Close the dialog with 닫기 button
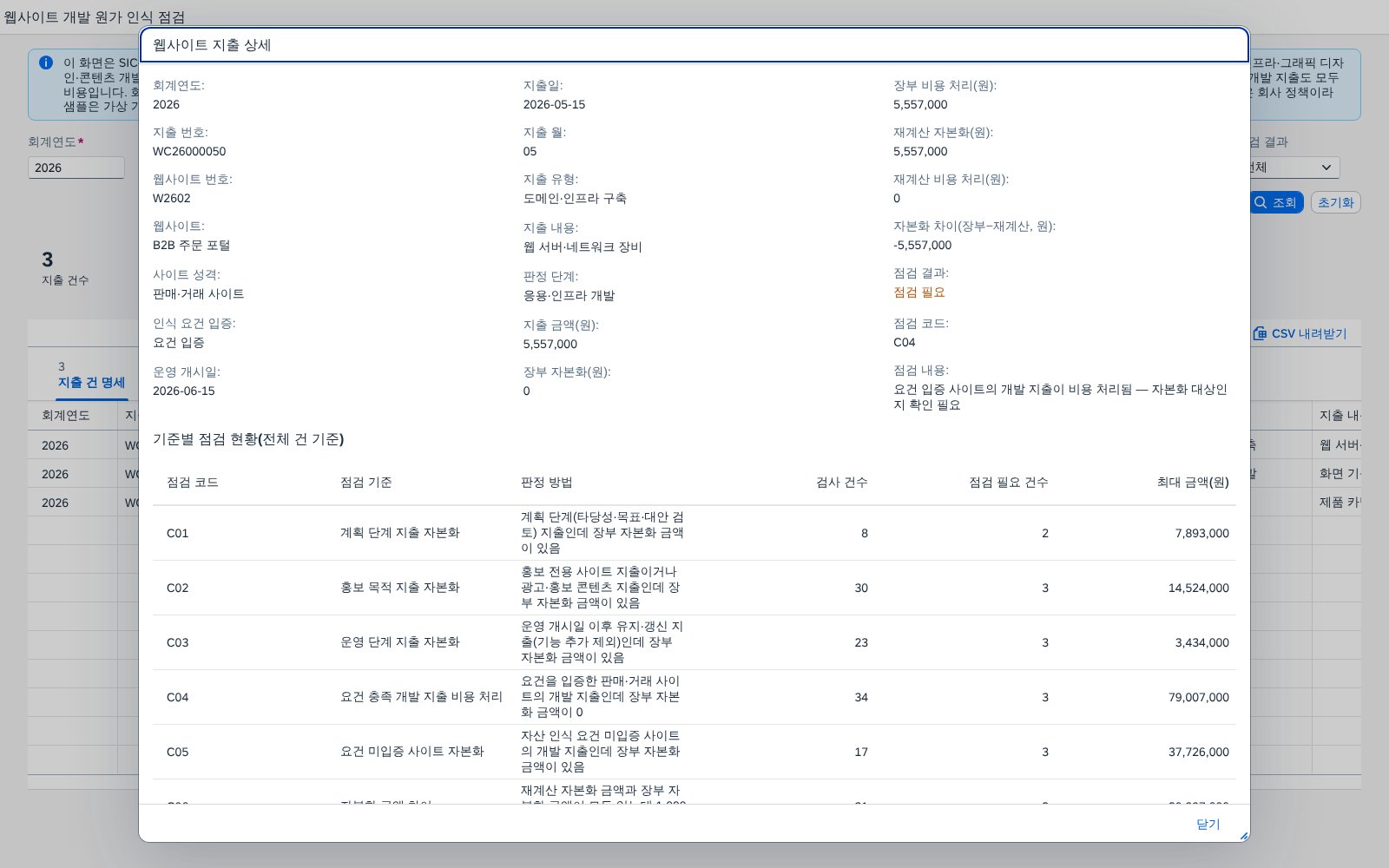The height and width of the screenshot is (868, 1389). [x=1208, y=824]
